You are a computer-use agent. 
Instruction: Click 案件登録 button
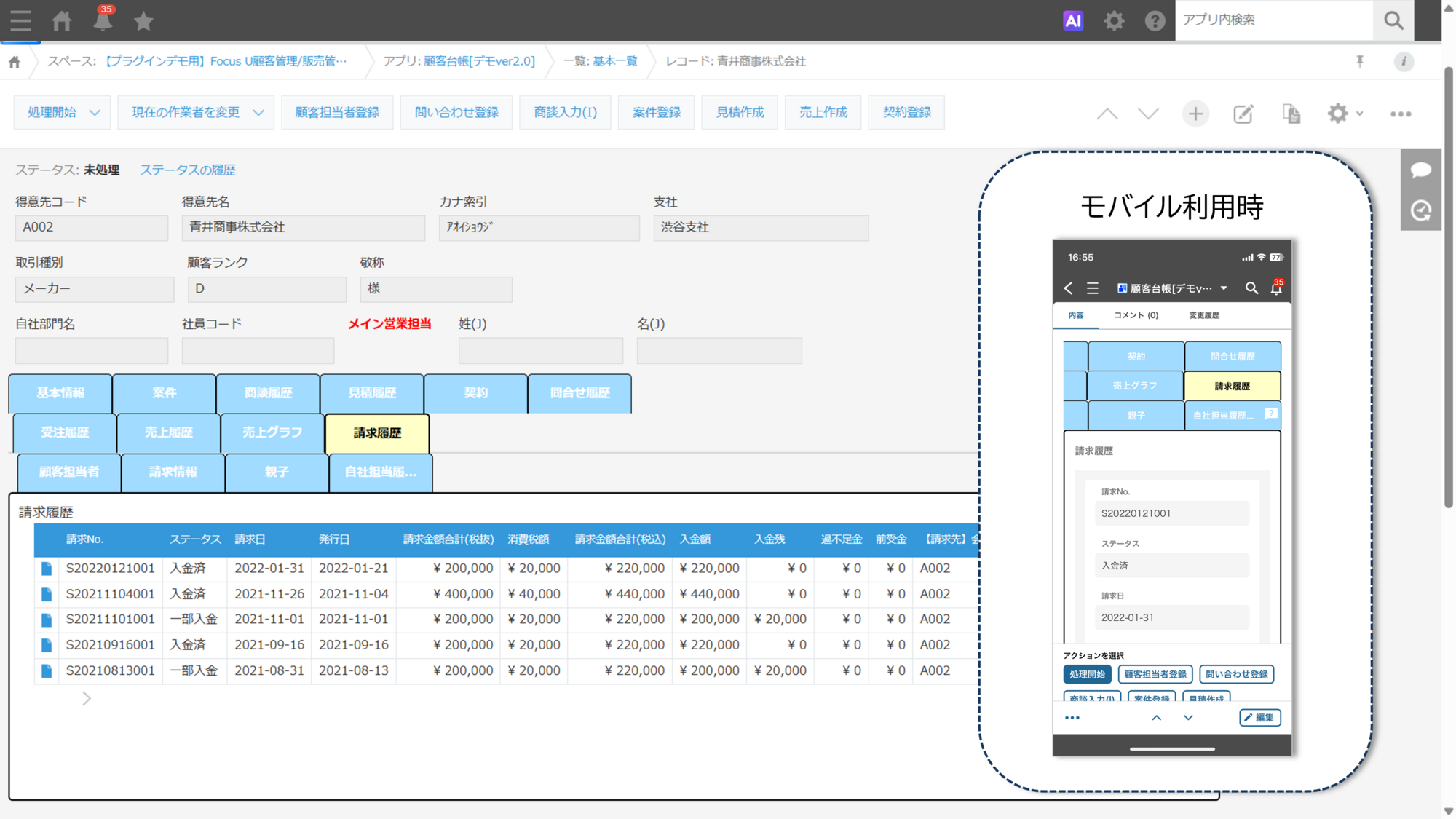[657, 113]
